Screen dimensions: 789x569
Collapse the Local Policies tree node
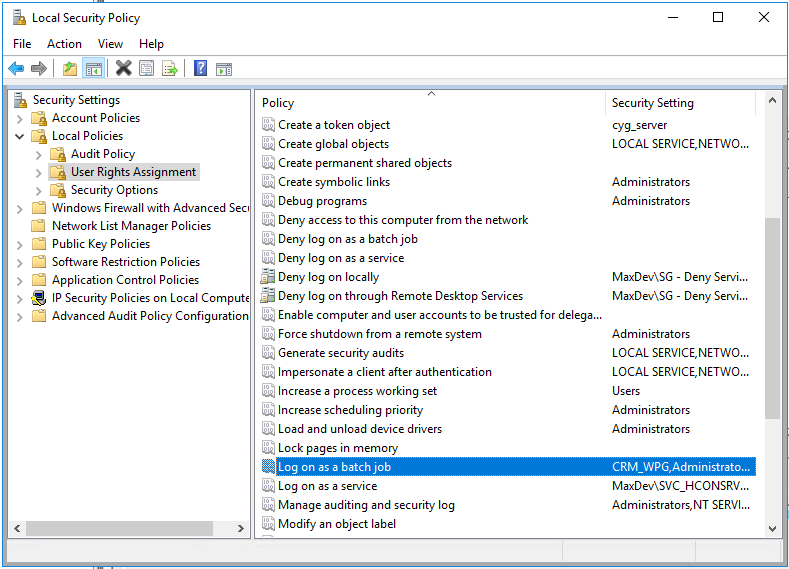click(20, 136)
